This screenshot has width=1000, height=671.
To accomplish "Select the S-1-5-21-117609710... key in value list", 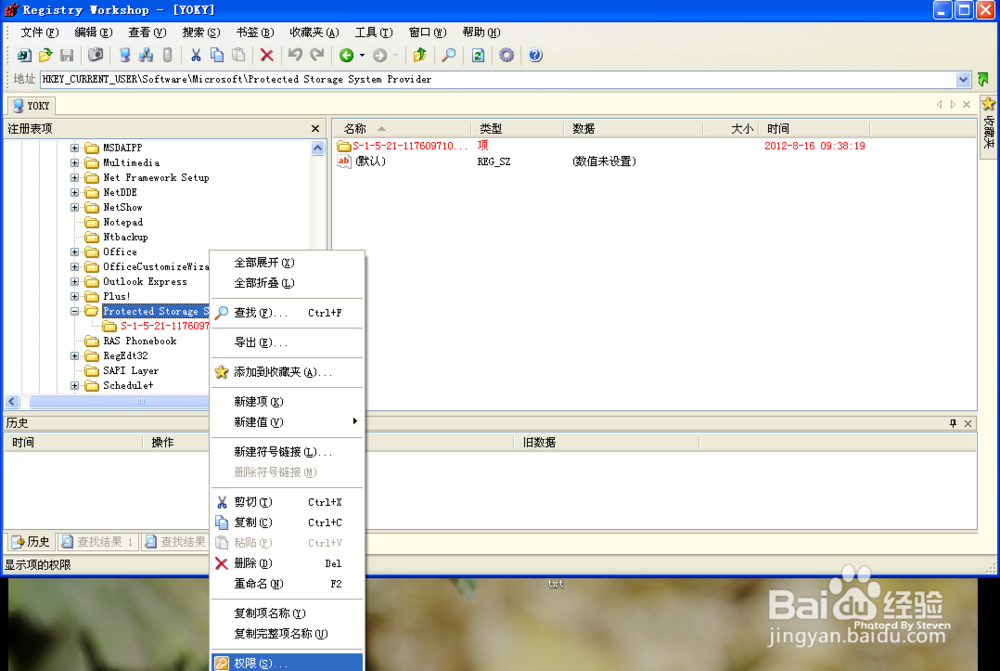I will pos(403,146).
